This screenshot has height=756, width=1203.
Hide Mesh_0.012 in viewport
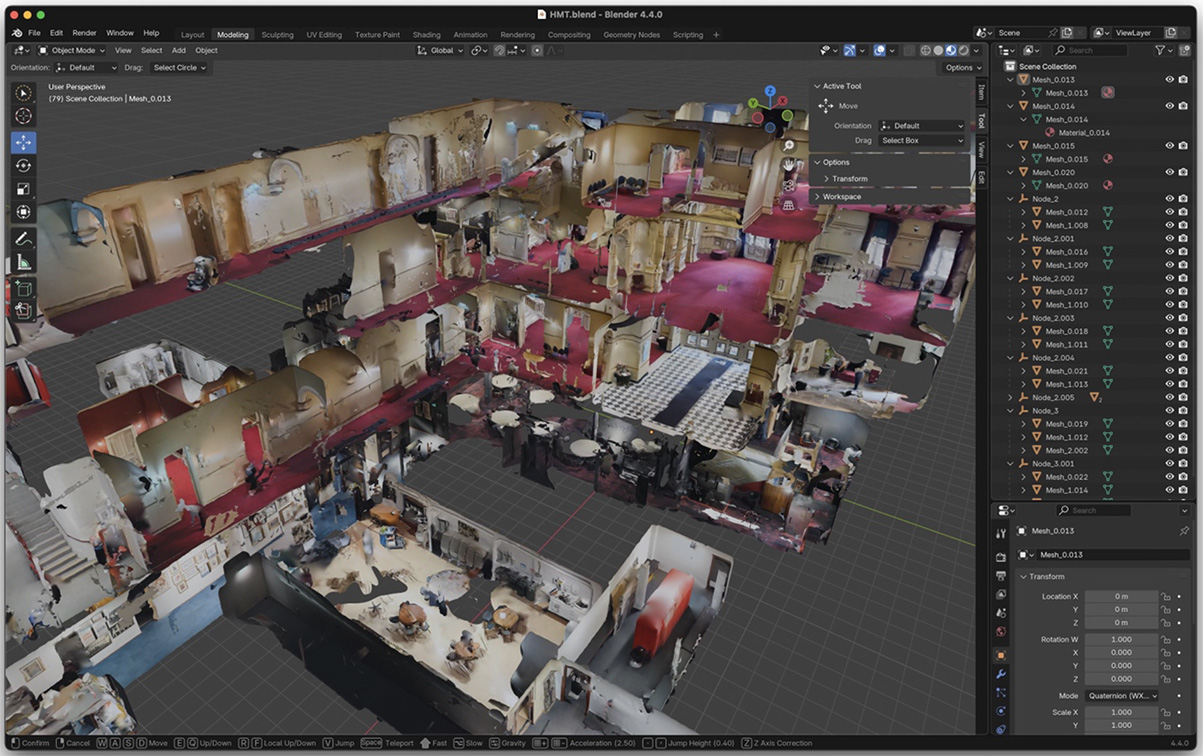click(x=1170, y=212)
